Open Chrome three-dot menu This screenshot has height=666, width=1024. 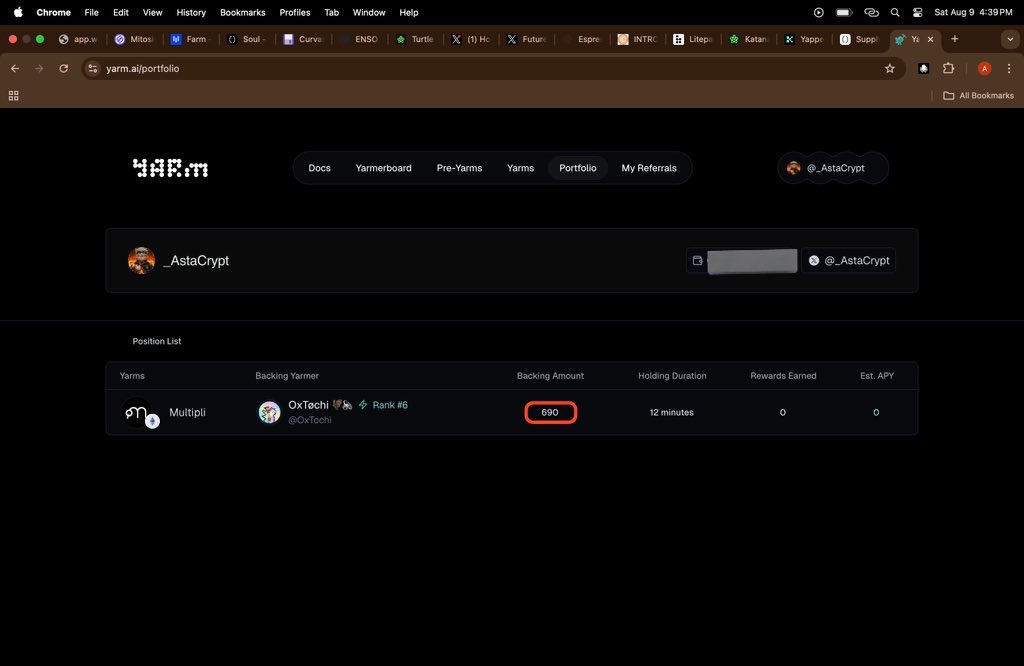pyautogui.click(x=1009, y=69)
